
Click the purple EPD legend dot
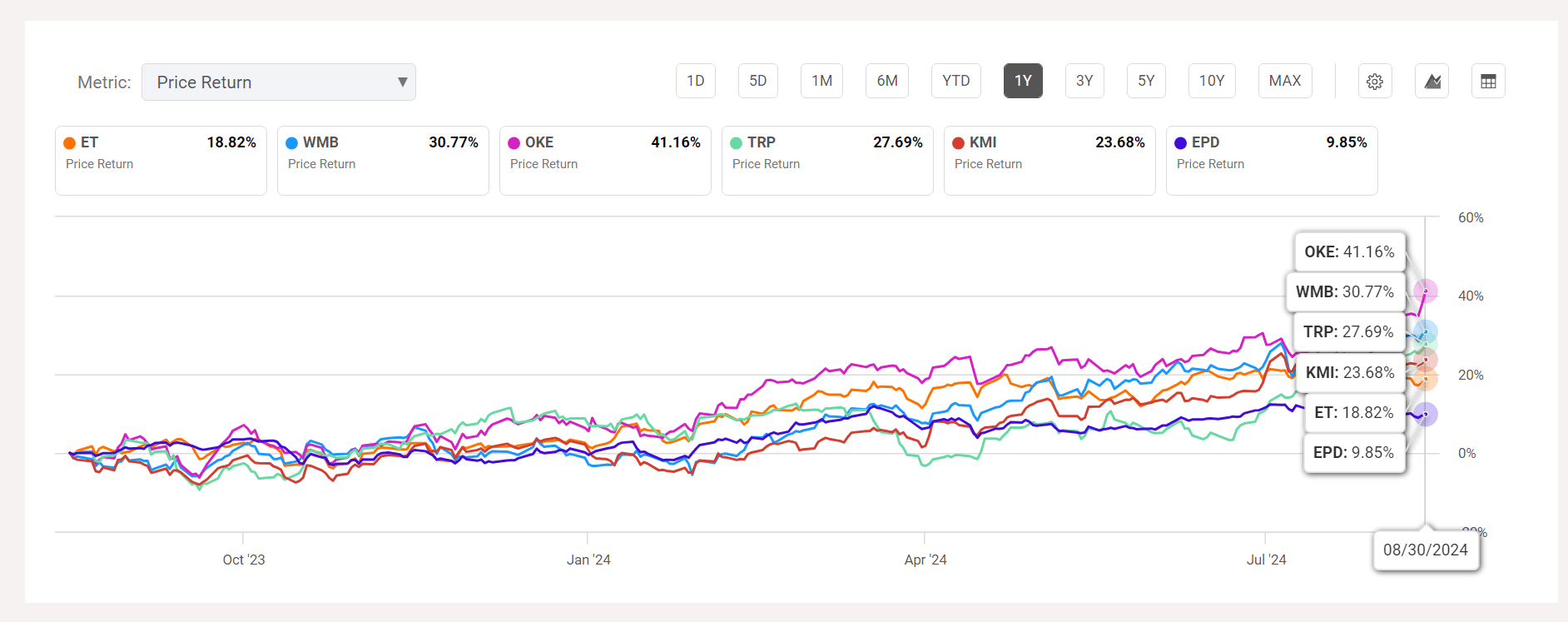pyautogui.click(x=1181, y=143)
